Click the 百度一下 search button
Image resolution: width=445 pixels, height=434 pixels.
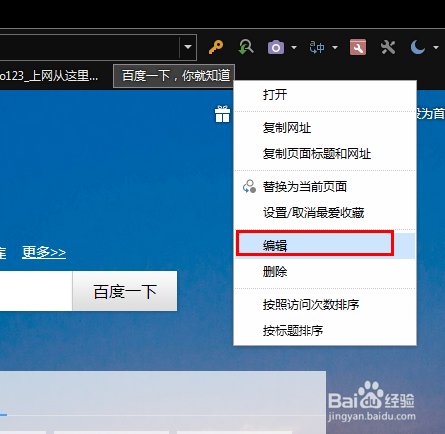coord(125,291)
